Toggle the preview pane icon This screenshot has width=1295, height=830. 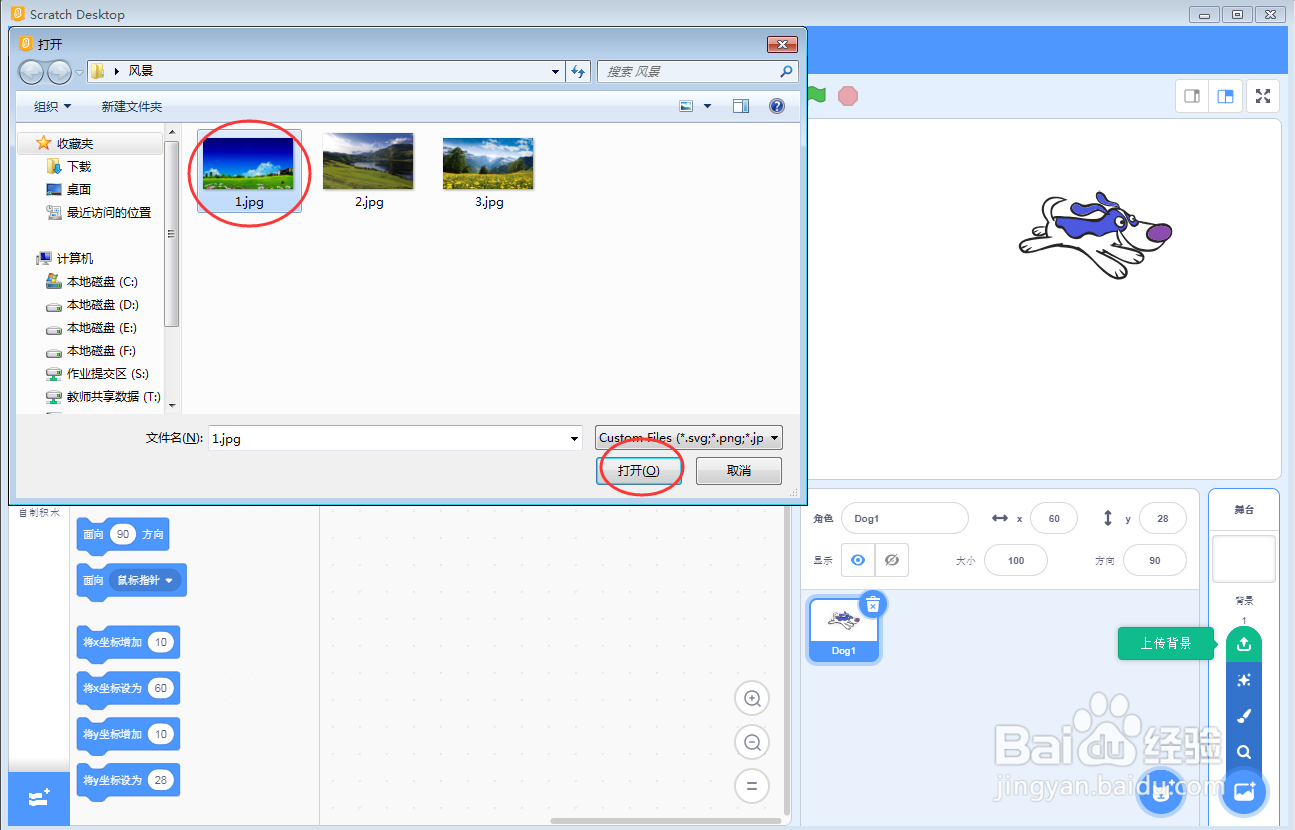(741, 106)
